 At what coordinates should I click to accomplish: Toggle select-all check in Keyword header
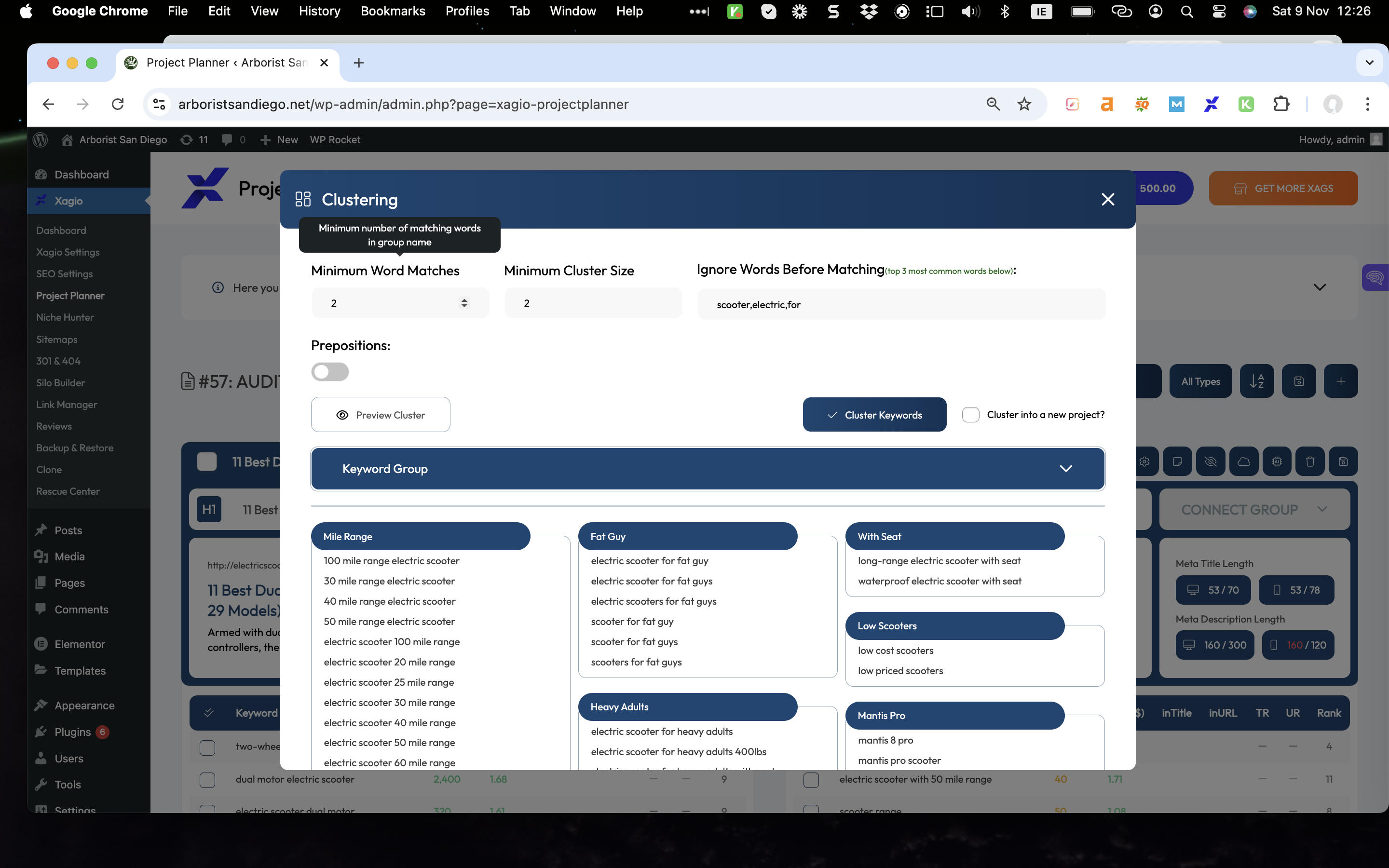pyautogui.click(x=209, y=712)
